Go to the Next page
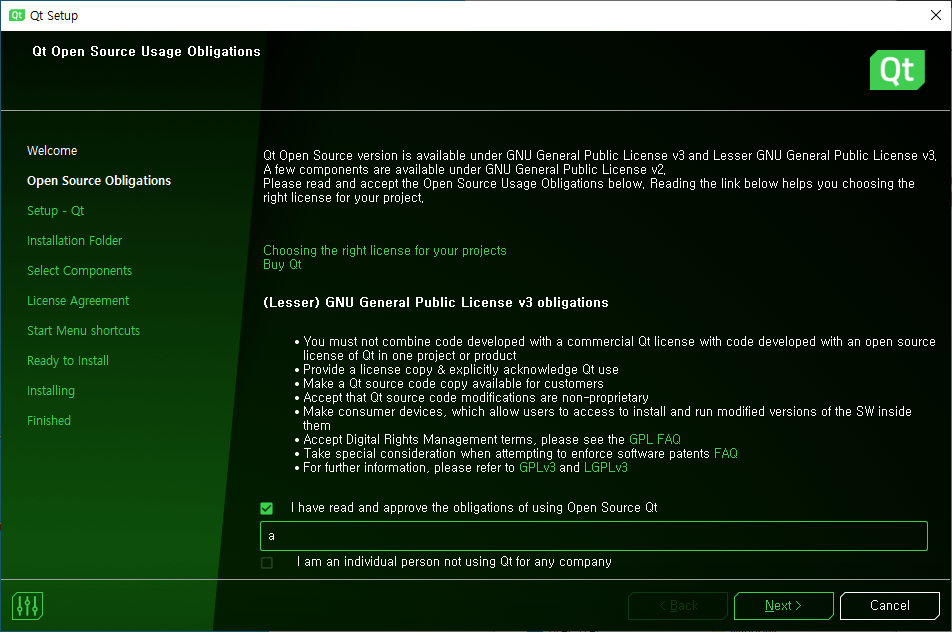952x632 pixels. 783,605
